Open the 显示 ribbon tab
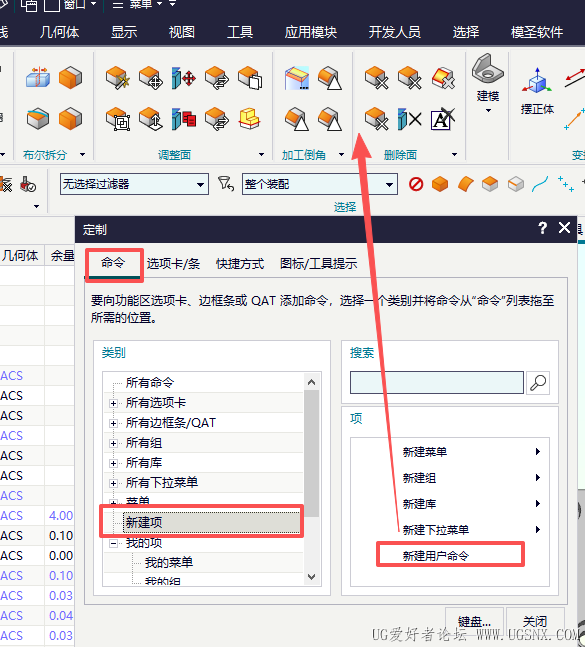 click(124, 32)
